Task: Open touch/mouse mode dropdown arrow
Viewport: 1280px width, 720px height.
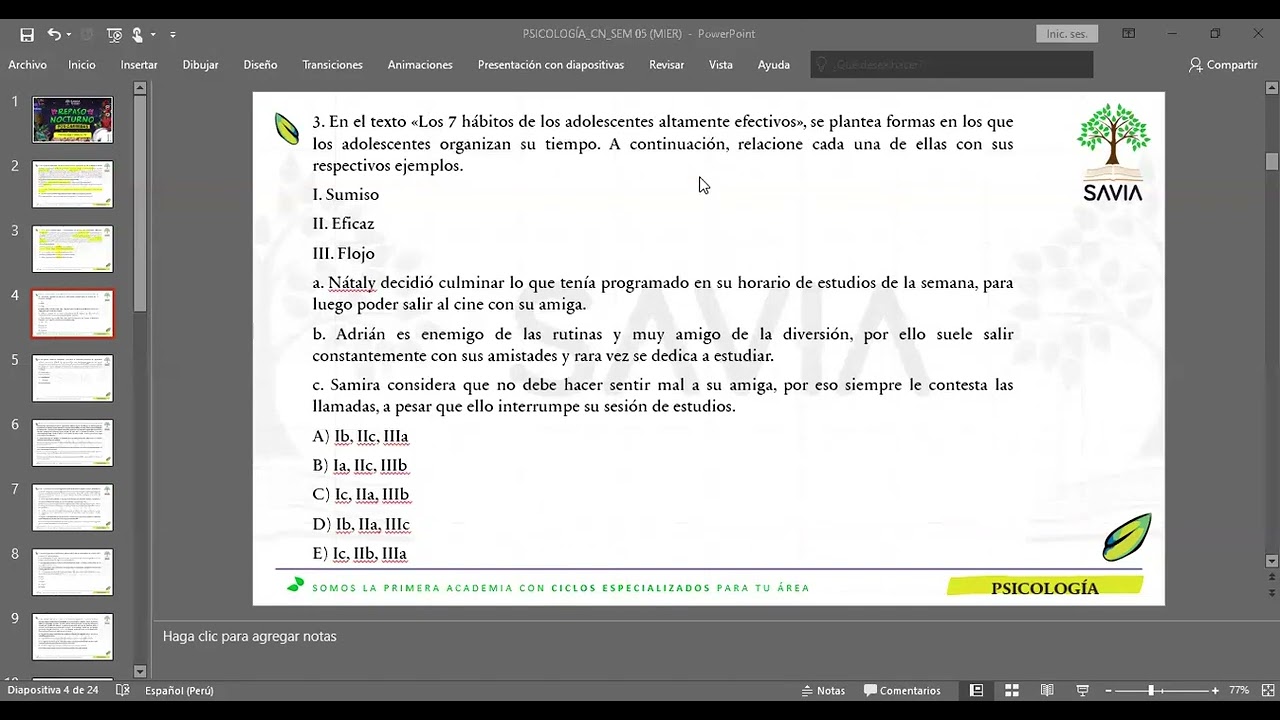Action: click(x=153, y=34)
